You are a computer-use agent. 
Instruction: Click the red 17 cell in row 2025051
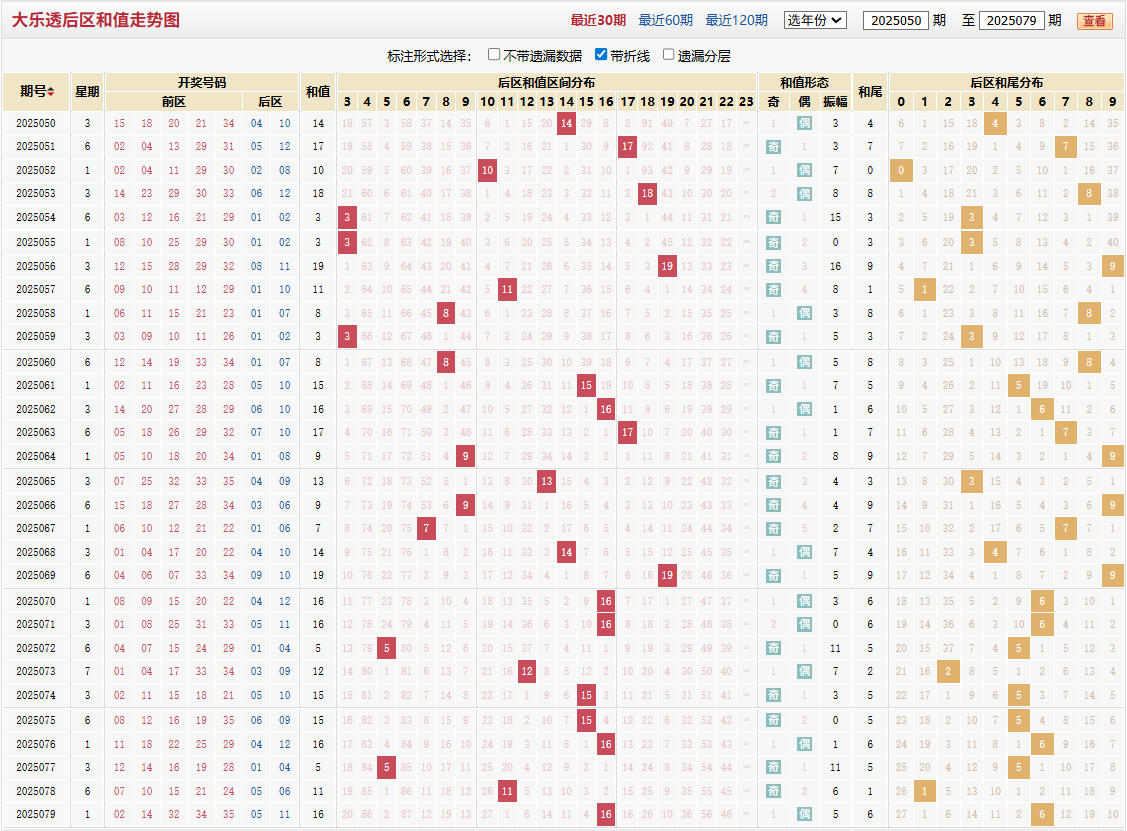[627, 146]
